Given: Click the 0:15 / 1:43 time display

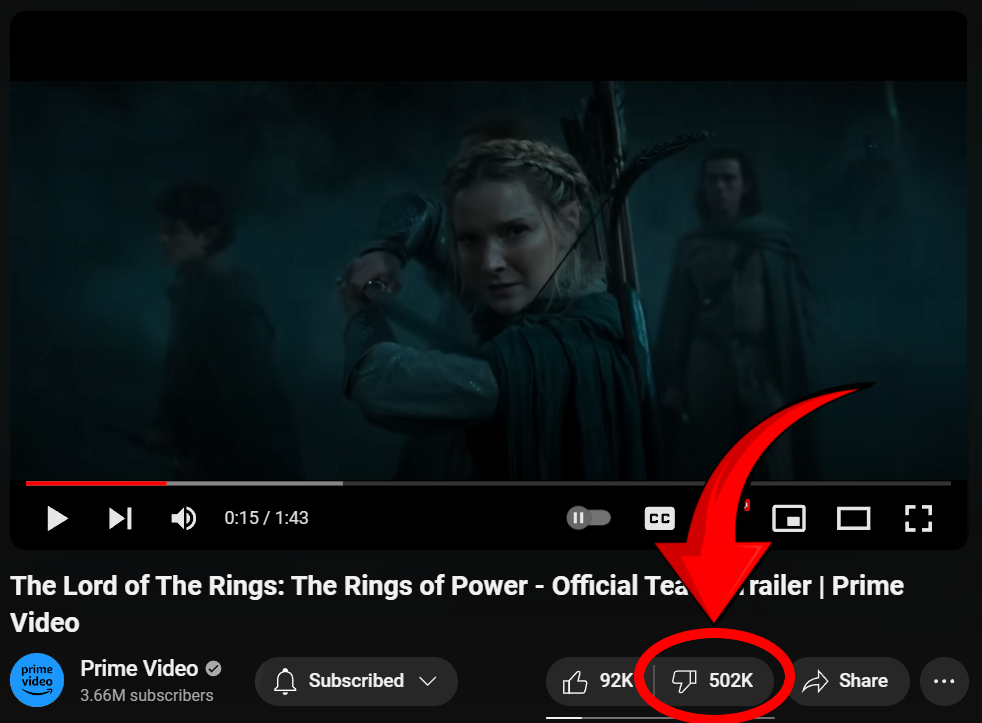Looking at the screenshot, I should pos(266,518).
